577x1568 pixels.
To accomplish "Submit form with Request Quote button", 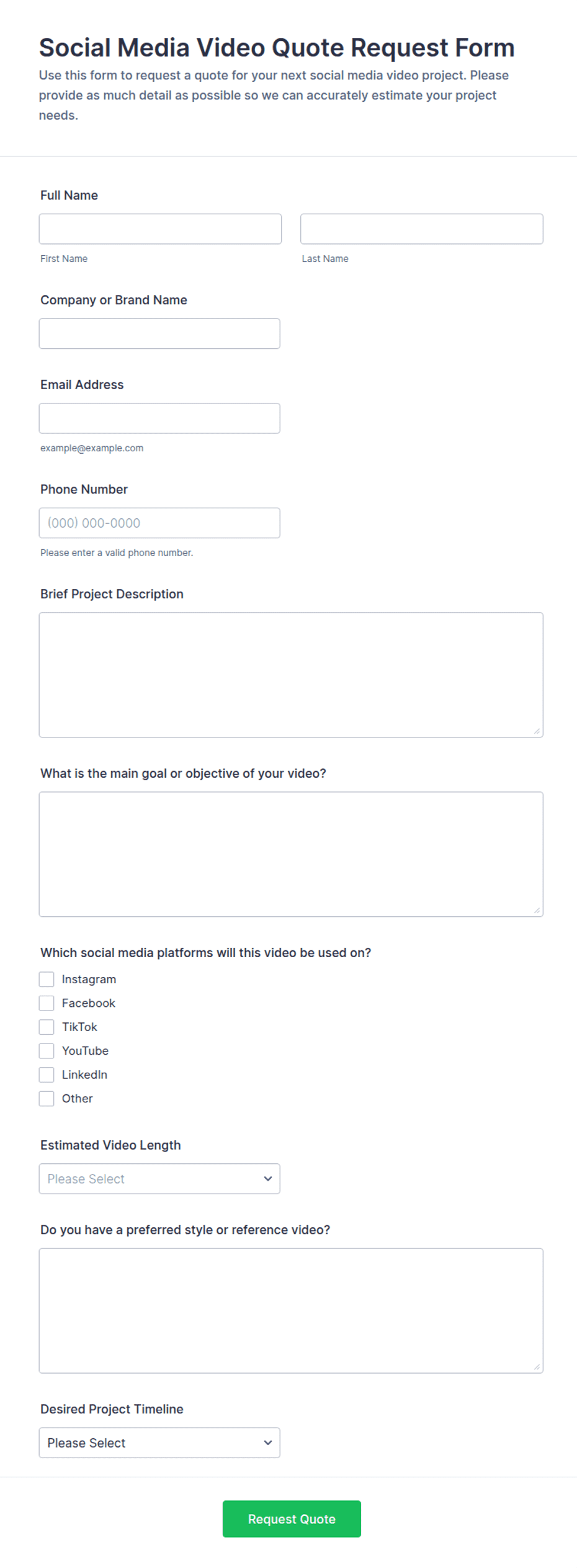I will click(x=292, y=1519).
